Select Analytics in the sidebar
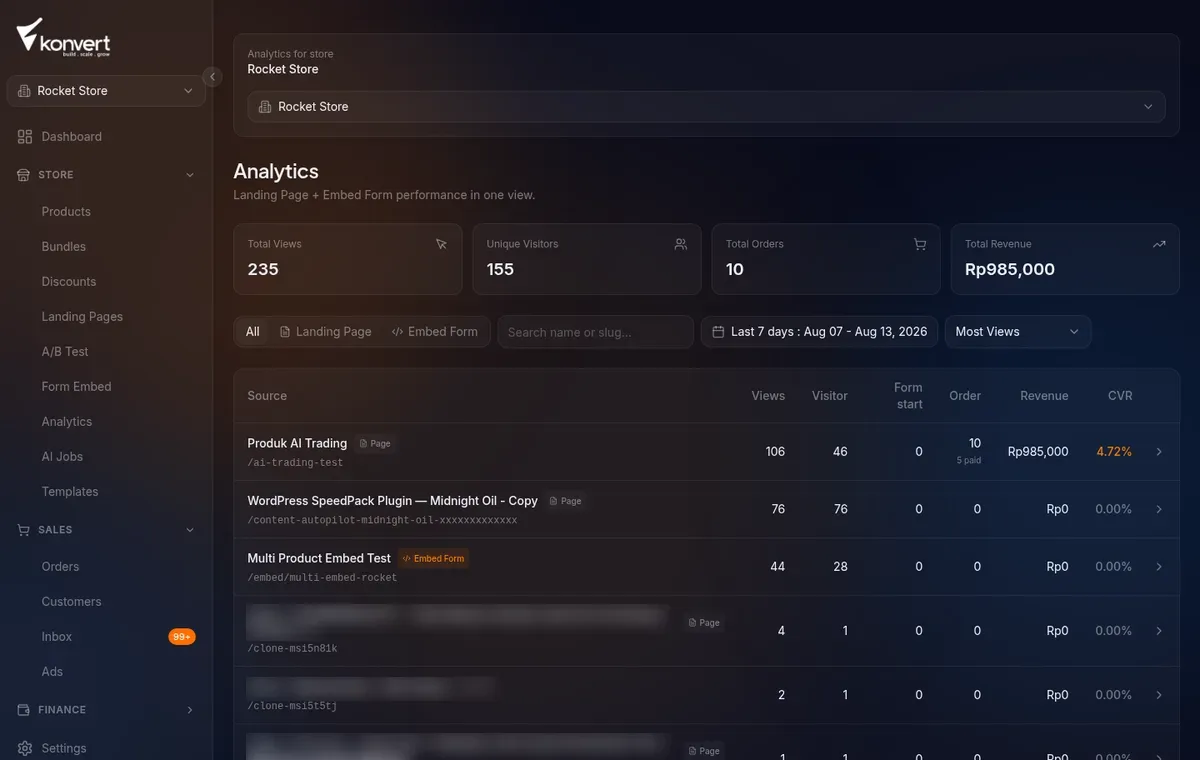Viewport: 1200px width, 760px height. [x=67, y=422]
